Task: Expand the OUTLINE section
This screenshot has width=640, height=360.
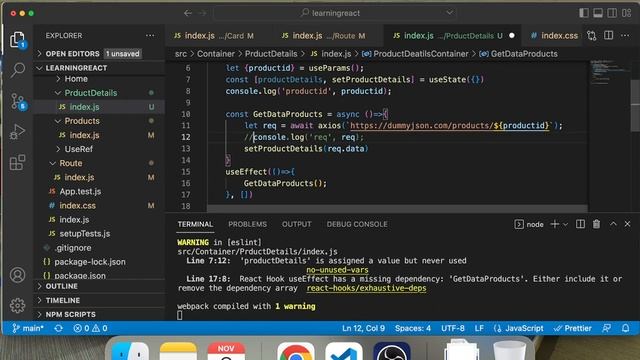Action: (x=100, y=286)
